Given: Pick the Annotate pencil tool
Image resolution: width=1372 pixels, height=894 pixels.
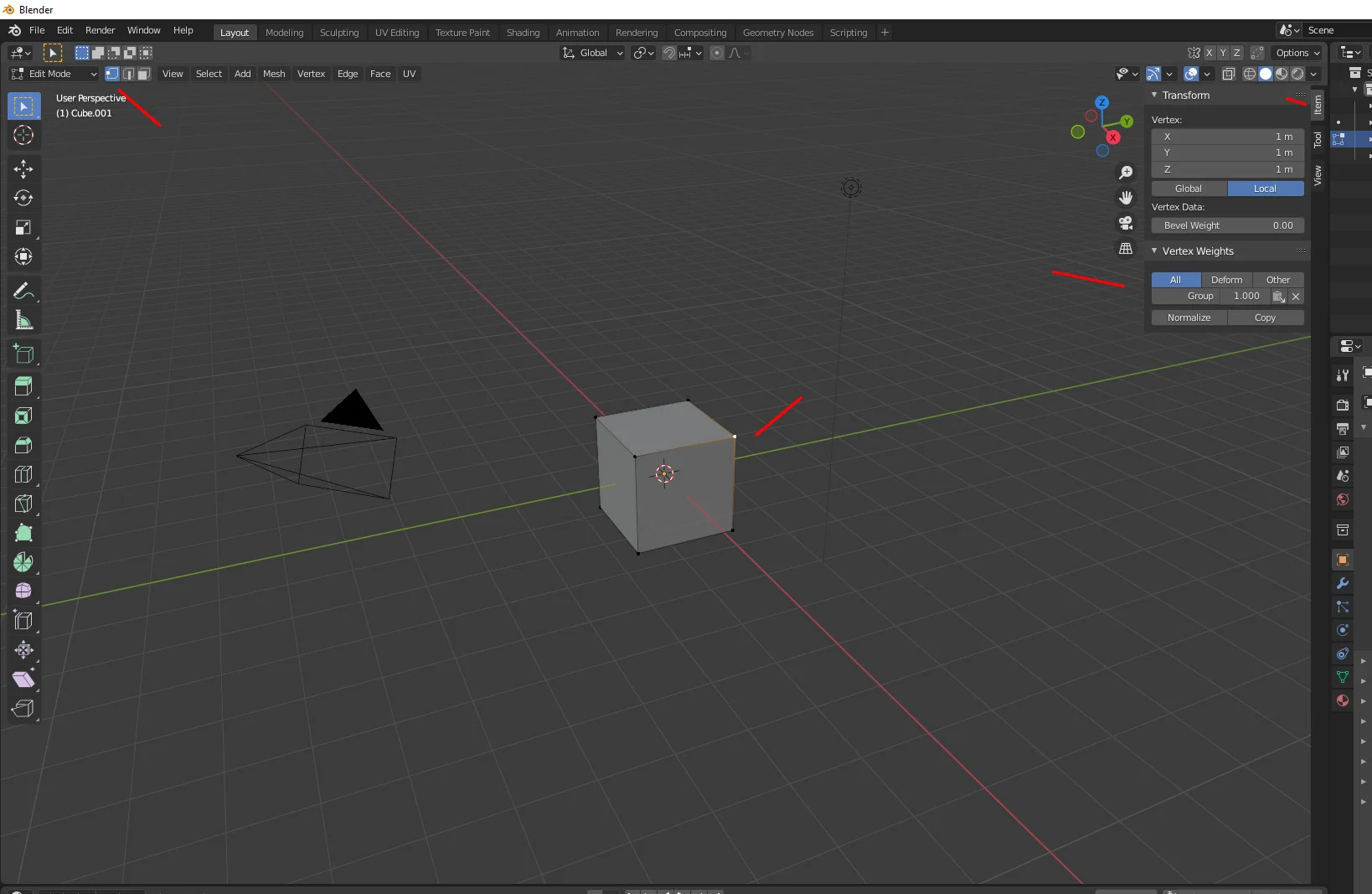Looking at the screenshot, I should 23,292.
